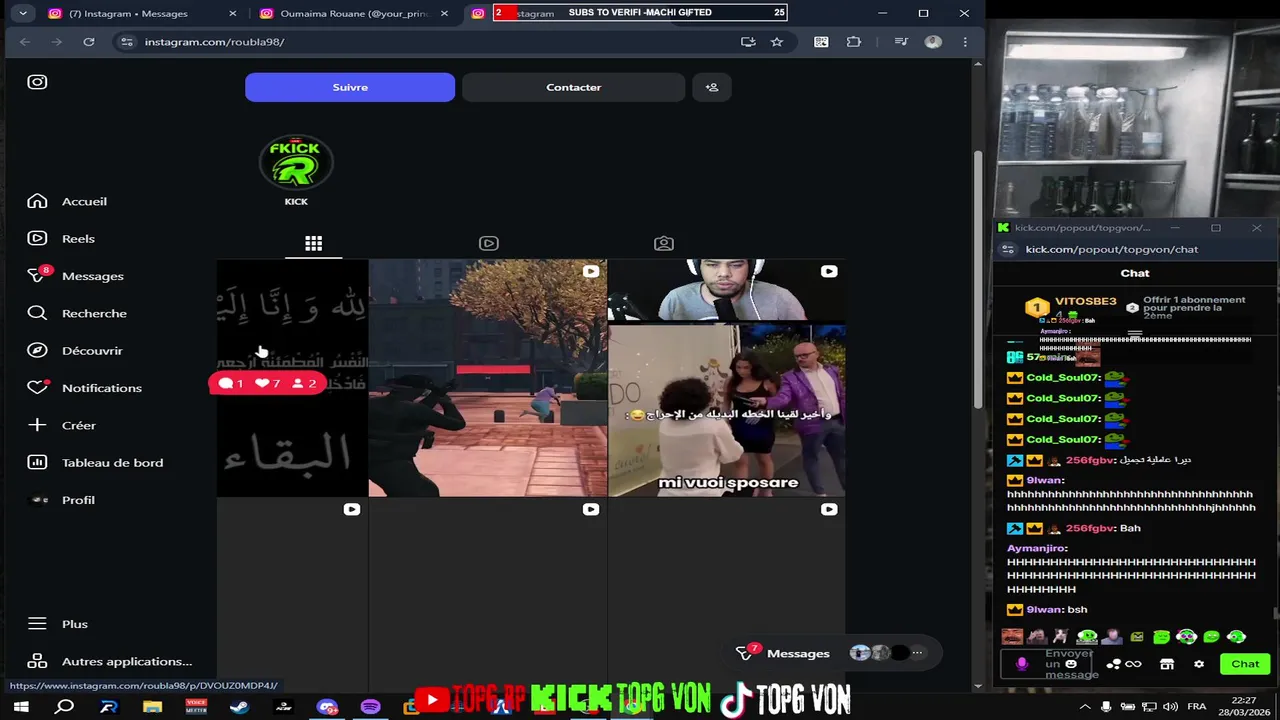
Task: Select the posts grid tab
Action: pyautogui.click(x=313, y=243)
